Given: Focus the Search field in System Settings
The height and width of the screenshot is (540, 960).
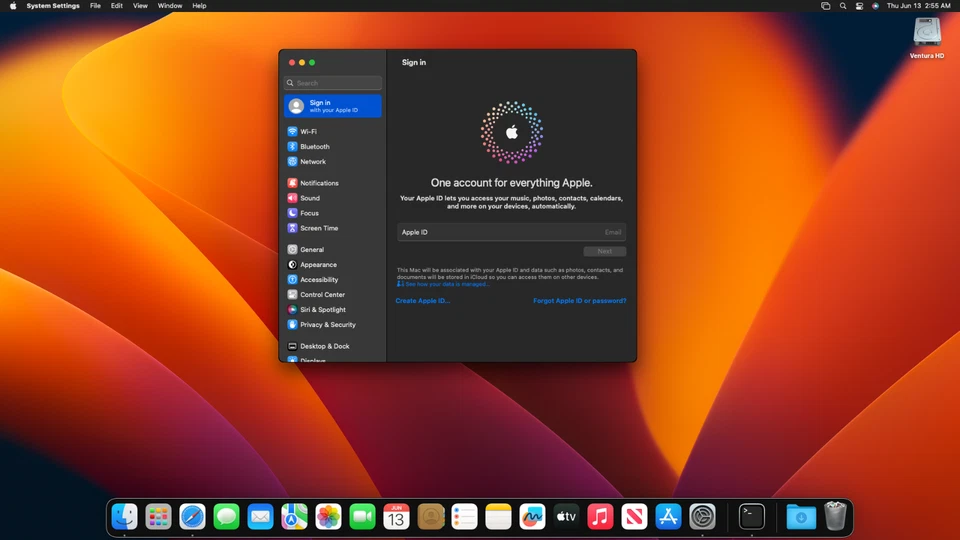Looking at the screenshot, I should pyautogui.click(x=332, y=83).
